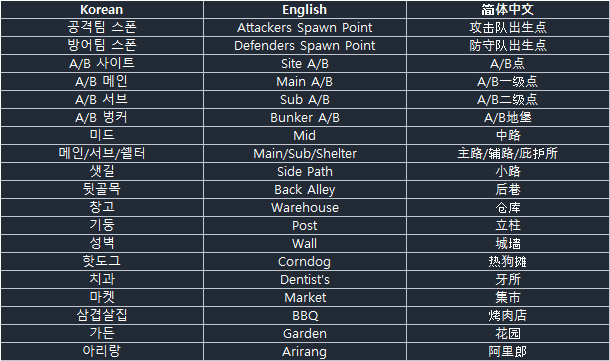Click the BBQ cell
The width and height of the screenshot is (610, 361).
click(x=305, y=315)
